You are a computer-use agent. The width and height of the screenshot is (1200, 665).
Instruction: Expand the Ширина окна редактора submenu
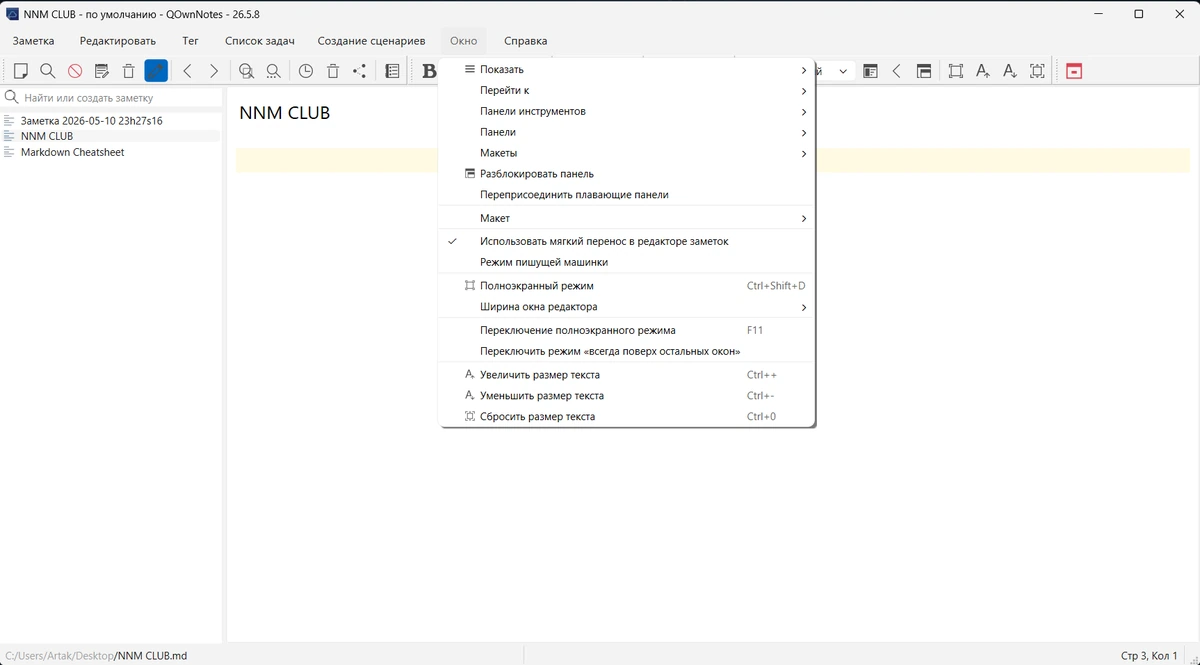pos(627,307)
